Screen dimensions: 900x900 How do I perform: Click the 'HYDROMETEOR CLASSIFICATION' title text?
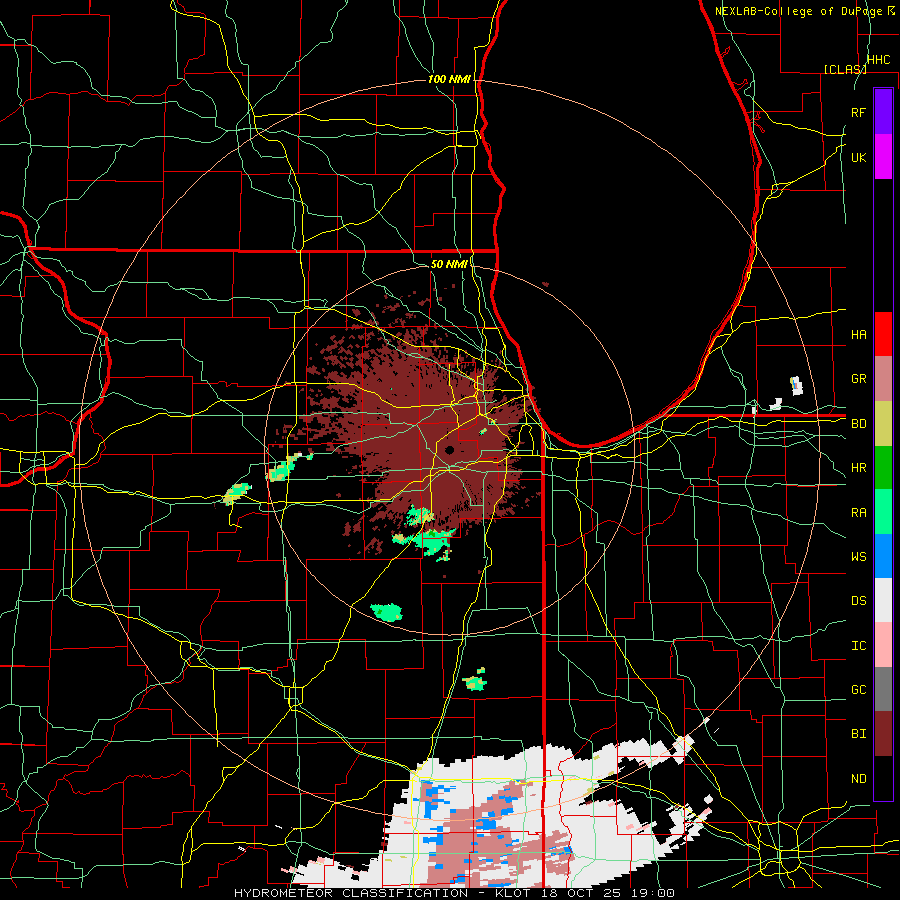point(351,893)
